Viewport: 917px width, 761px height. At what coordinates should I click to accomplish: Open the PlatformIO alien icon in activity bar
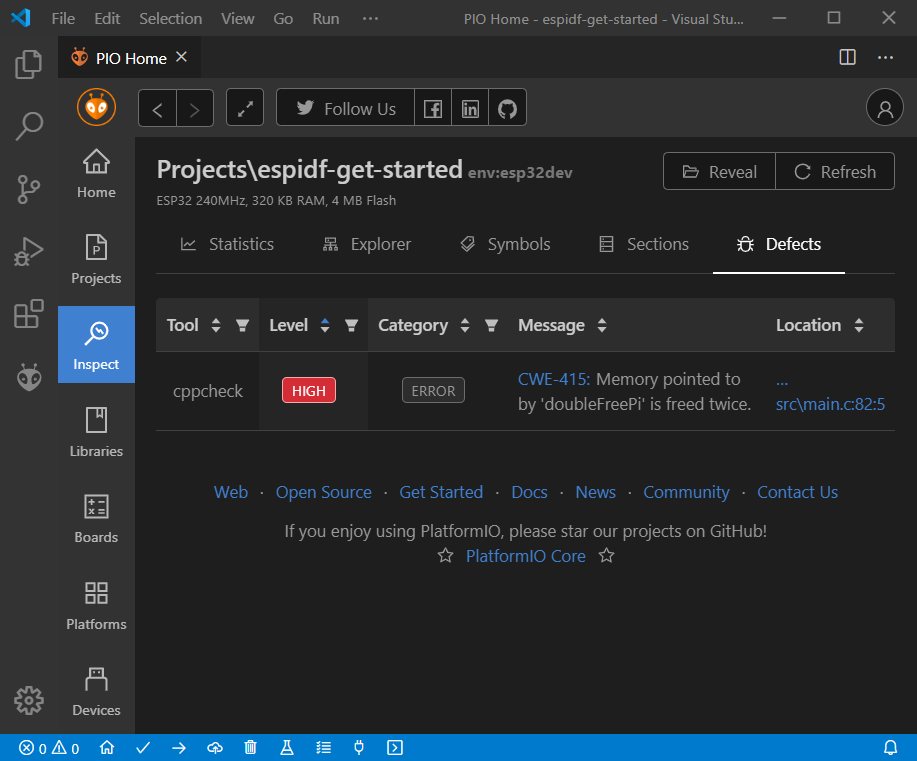28,377
